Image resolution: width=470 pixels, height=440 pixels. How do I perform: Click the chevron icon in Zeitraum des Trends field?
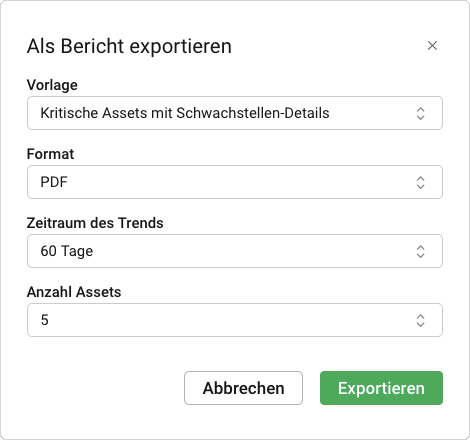(420, 251)
